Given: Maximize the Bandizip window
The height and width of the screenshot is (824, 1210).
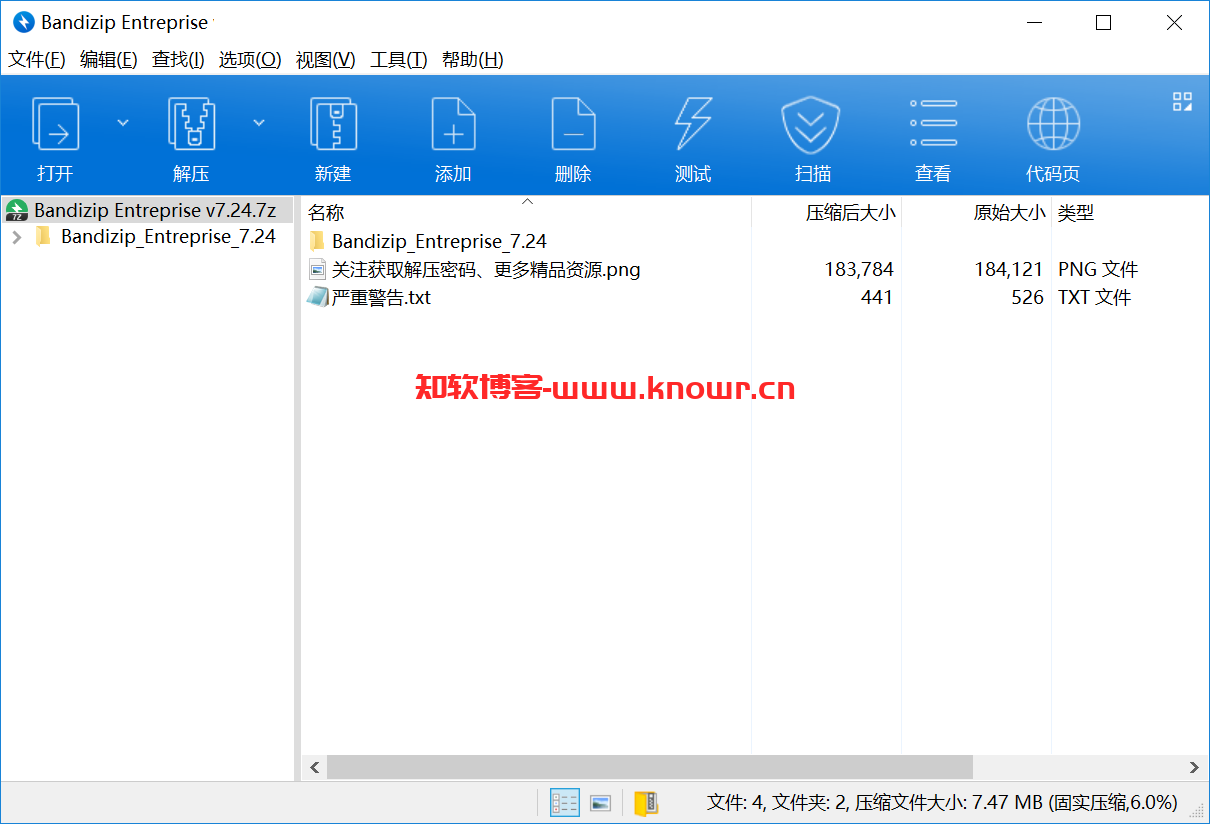Looking at the screenshot, I should tap(1103, 22).
